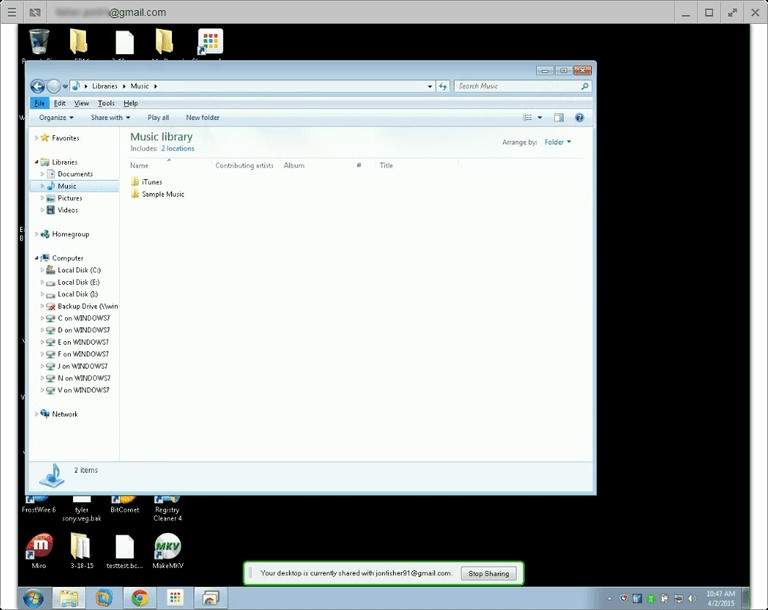Go forward in the Explorer window

coord(53,87)
